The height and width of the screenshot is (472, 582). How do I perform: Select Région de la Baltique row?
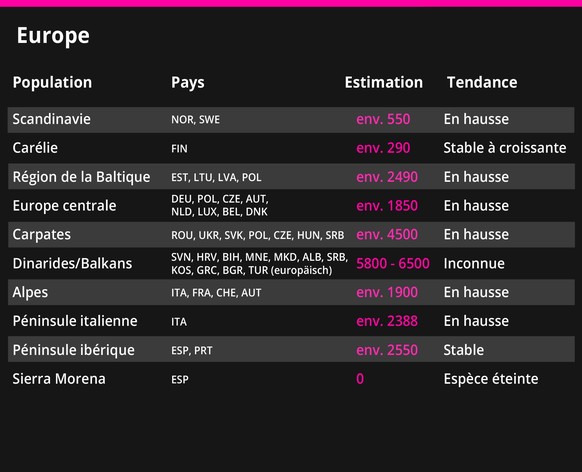tap(291, 177)
